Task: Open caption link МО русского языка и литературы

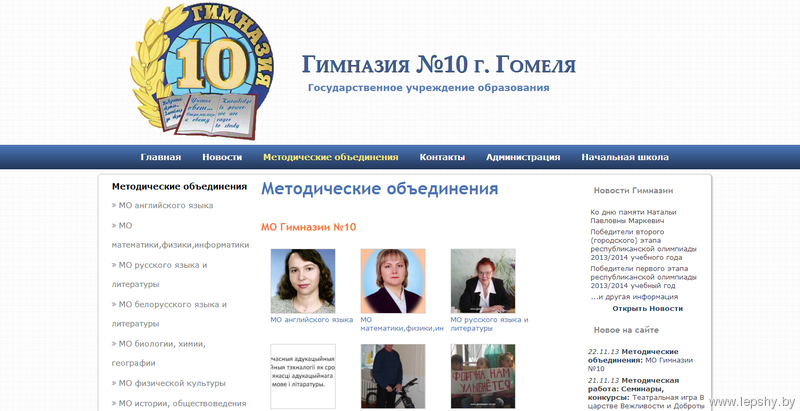Action: [x=489, y=324]
